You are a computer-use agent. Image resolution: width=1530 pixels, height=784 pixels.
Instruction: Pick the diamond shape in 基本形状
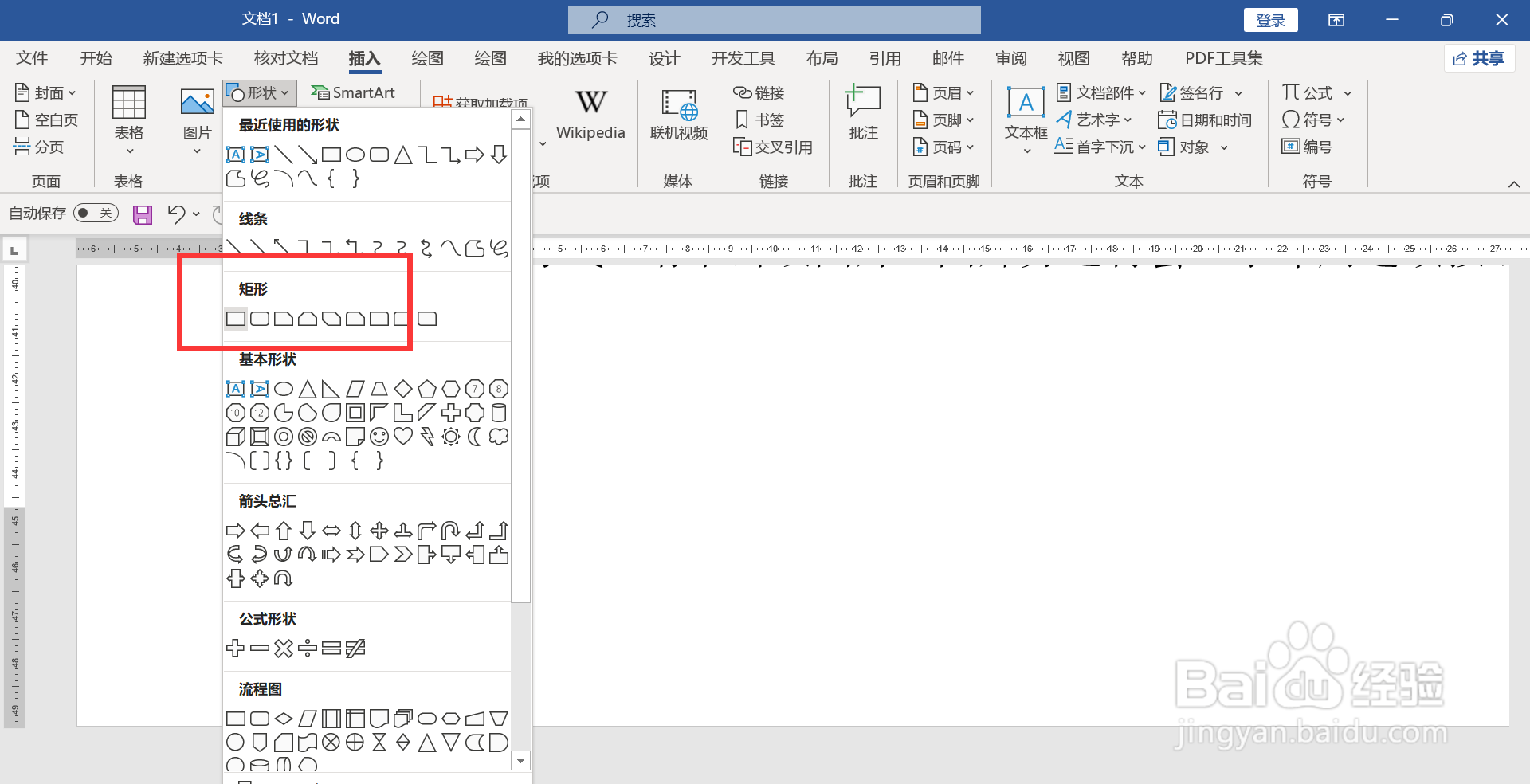tap(403, 389)
